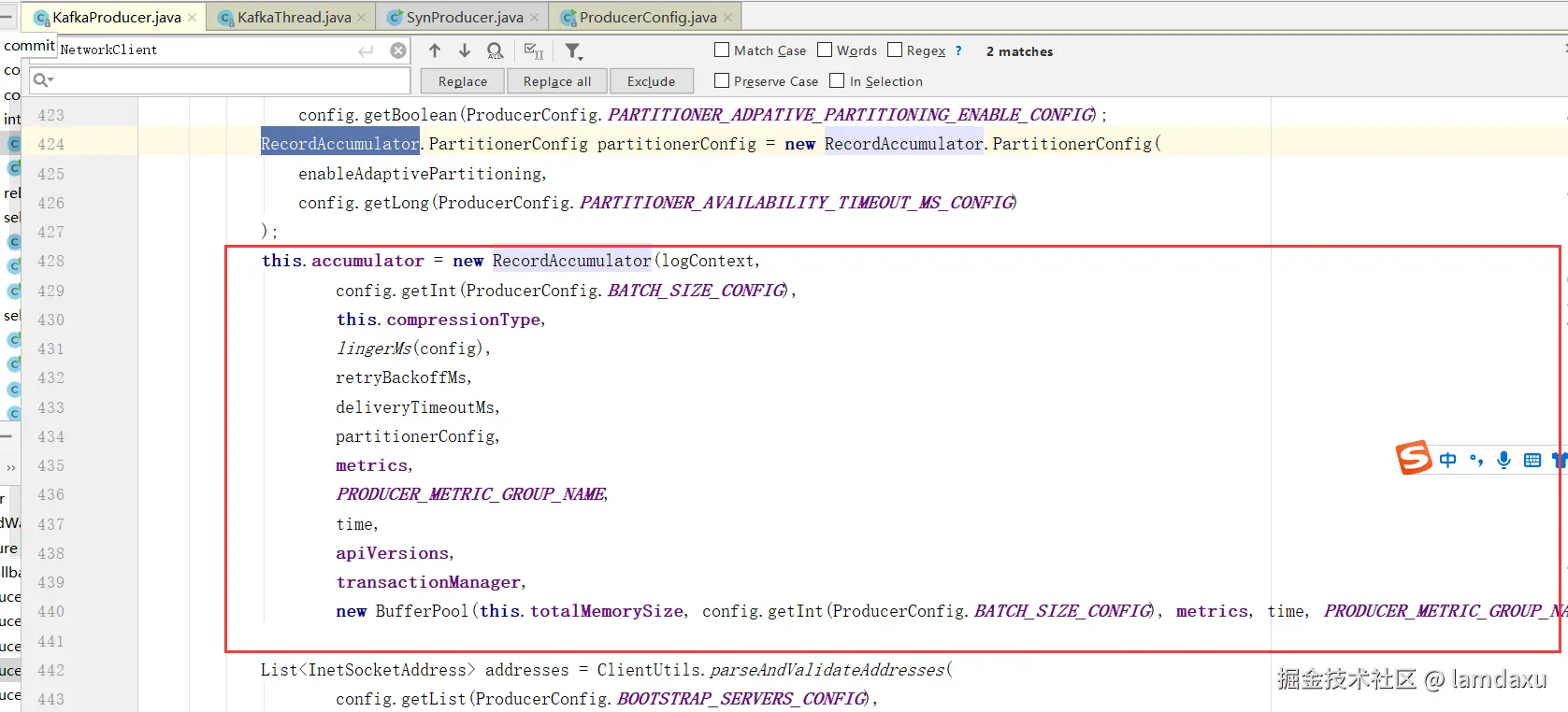Enable Match Case checkbox
This screenshot has height=712, width=1568.
pyautogui.click(x=722, y=50)
